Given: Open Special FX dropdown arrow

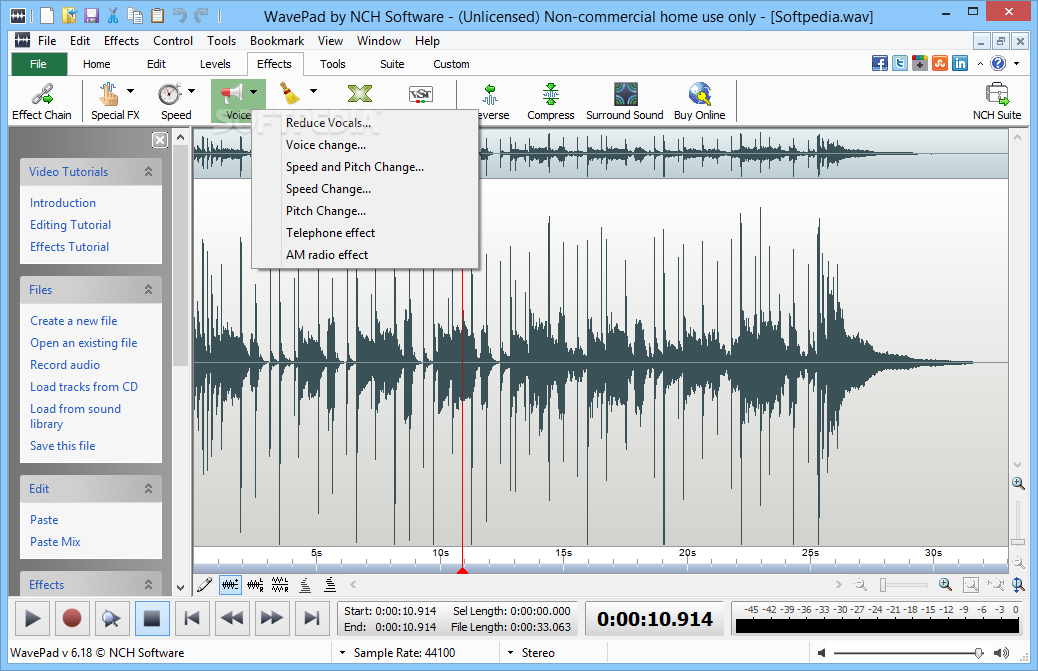Looking at the screenshot, I should (130, 91).
